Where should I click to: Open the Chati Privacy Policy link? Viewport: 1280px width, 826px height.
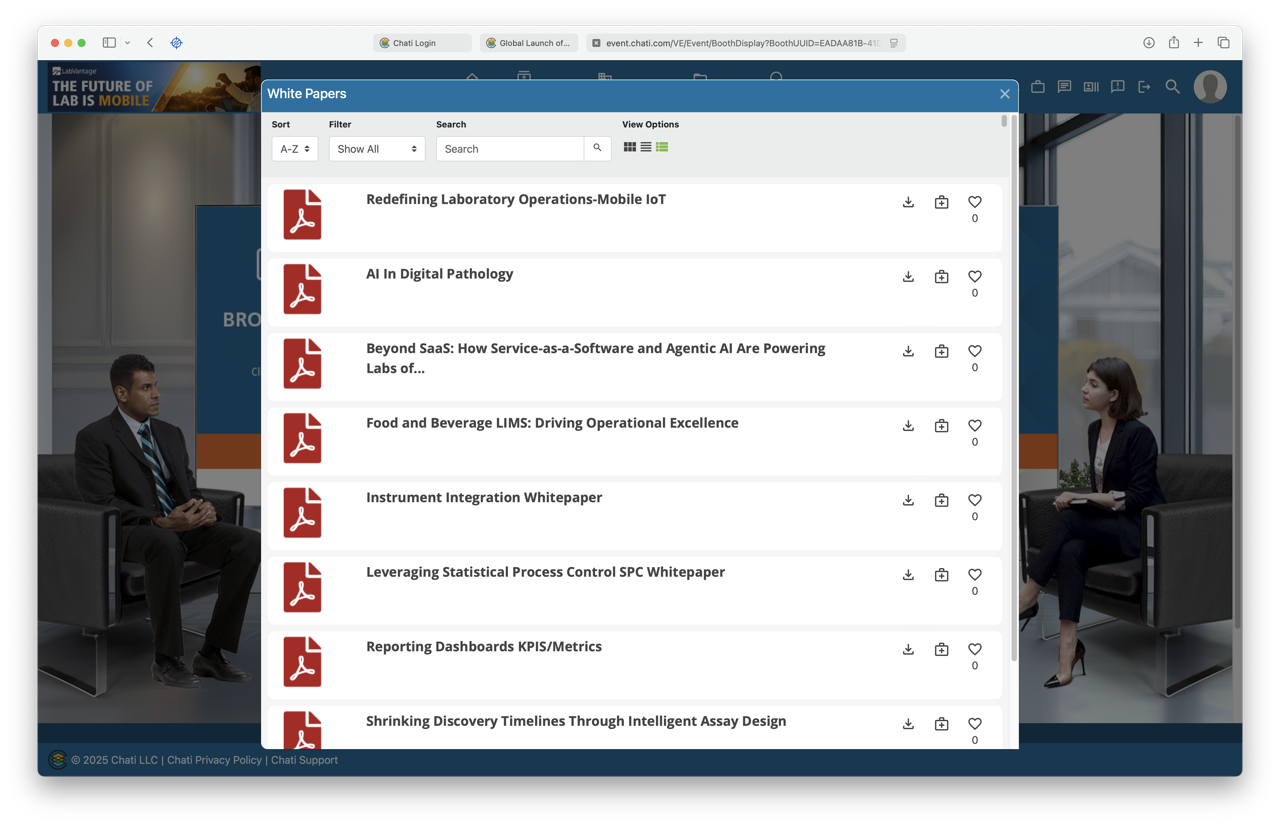click(214, 760)
